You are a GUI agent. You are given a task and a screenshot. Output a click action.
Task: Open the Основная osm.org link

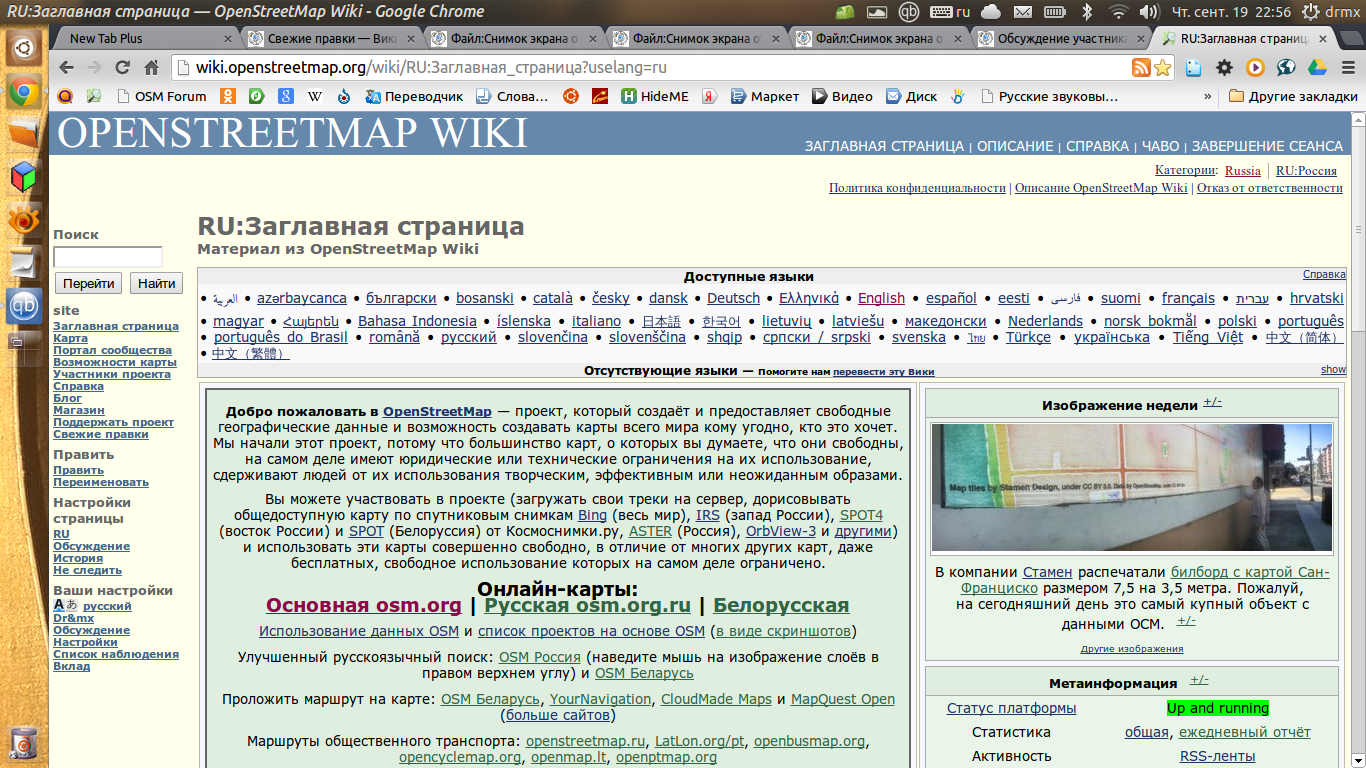364,605
